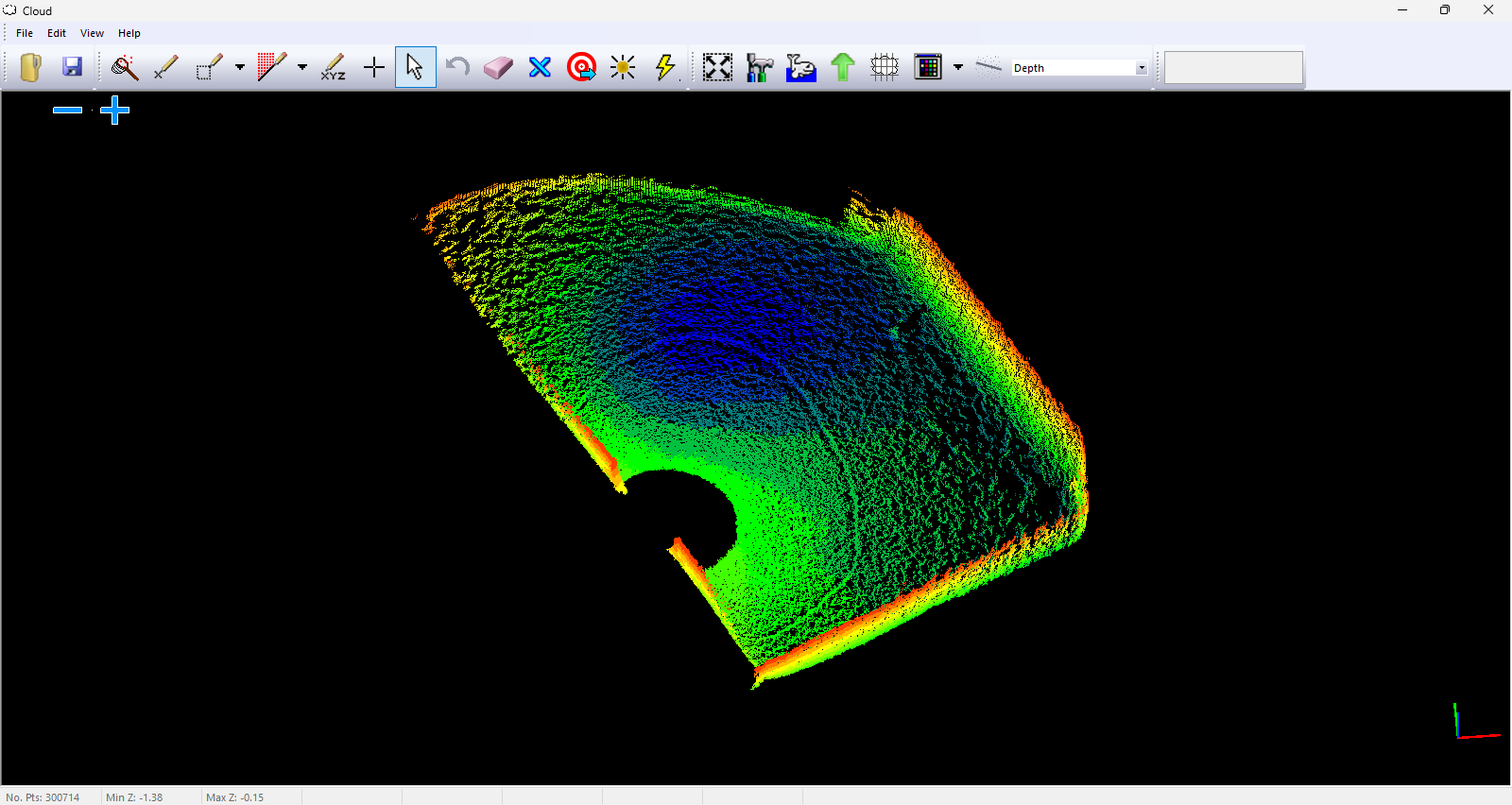Open the File menu
Screen dimensions: 1512x805
click(x=25, y=33)
